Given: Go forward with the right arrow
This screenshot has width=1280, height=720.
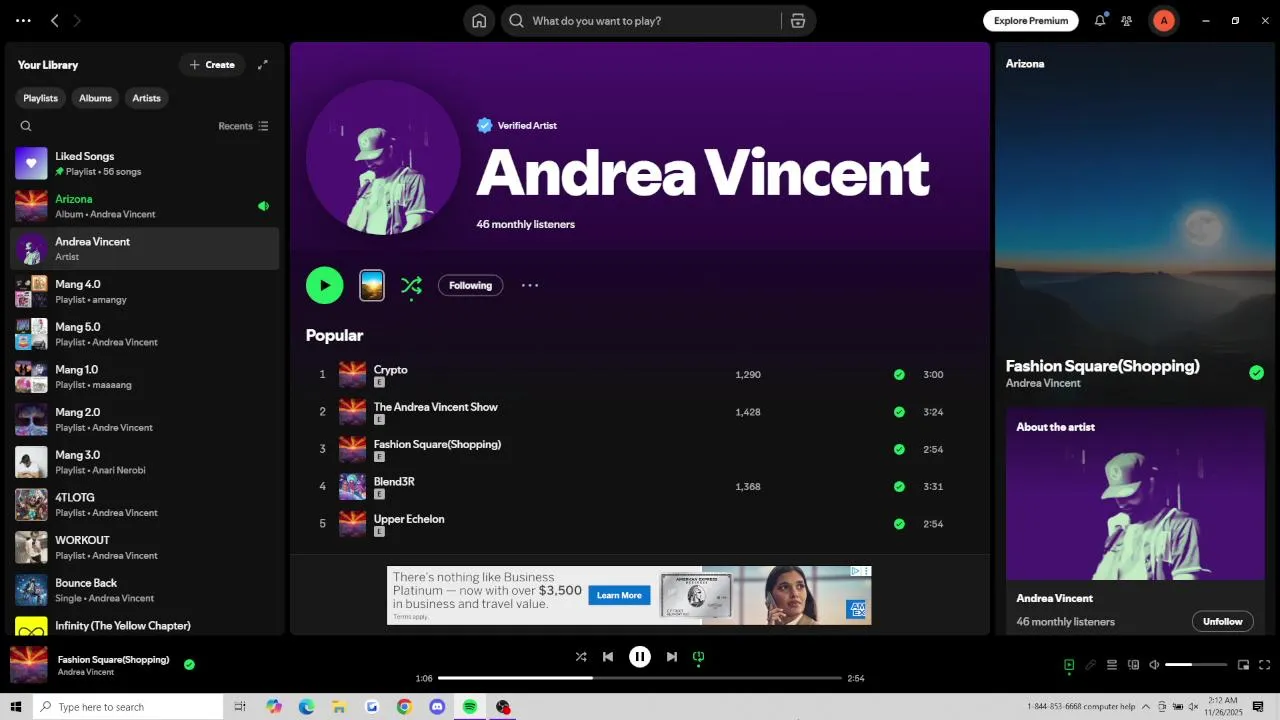Looking at the screenshot, I should coord(77,20).
